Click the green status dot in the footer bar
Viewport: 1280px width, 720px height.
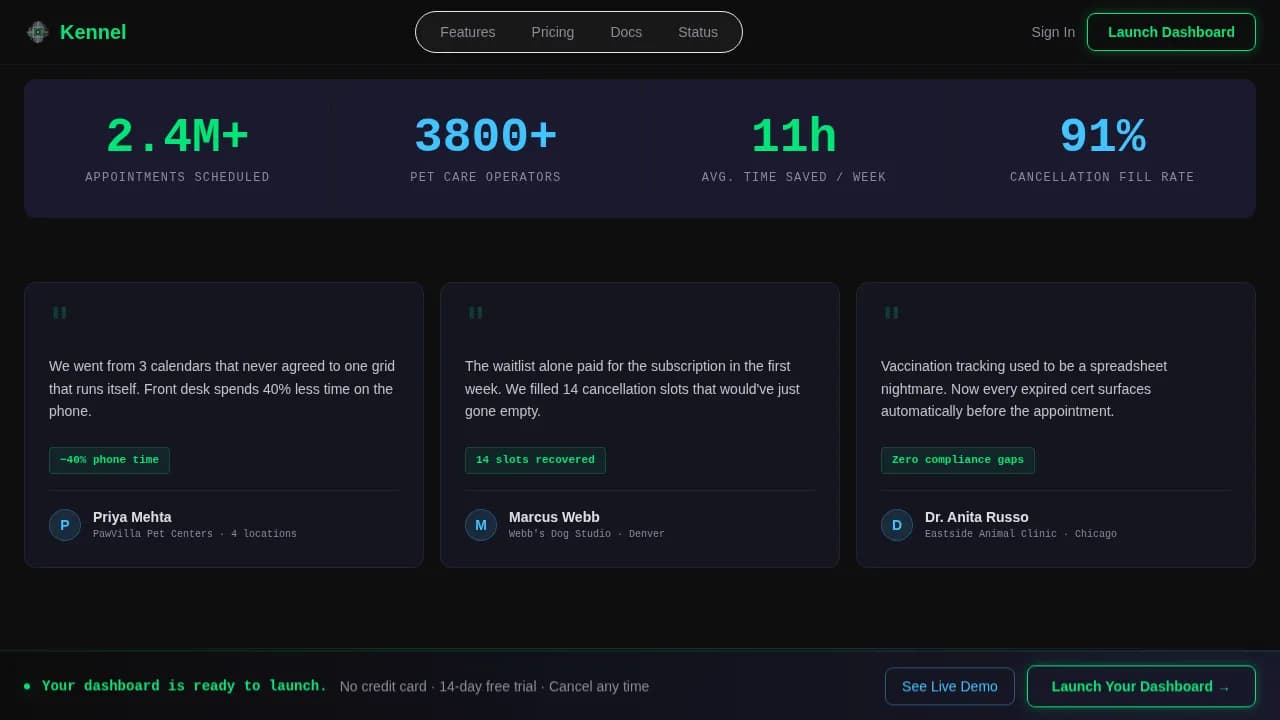click(27, 686)
